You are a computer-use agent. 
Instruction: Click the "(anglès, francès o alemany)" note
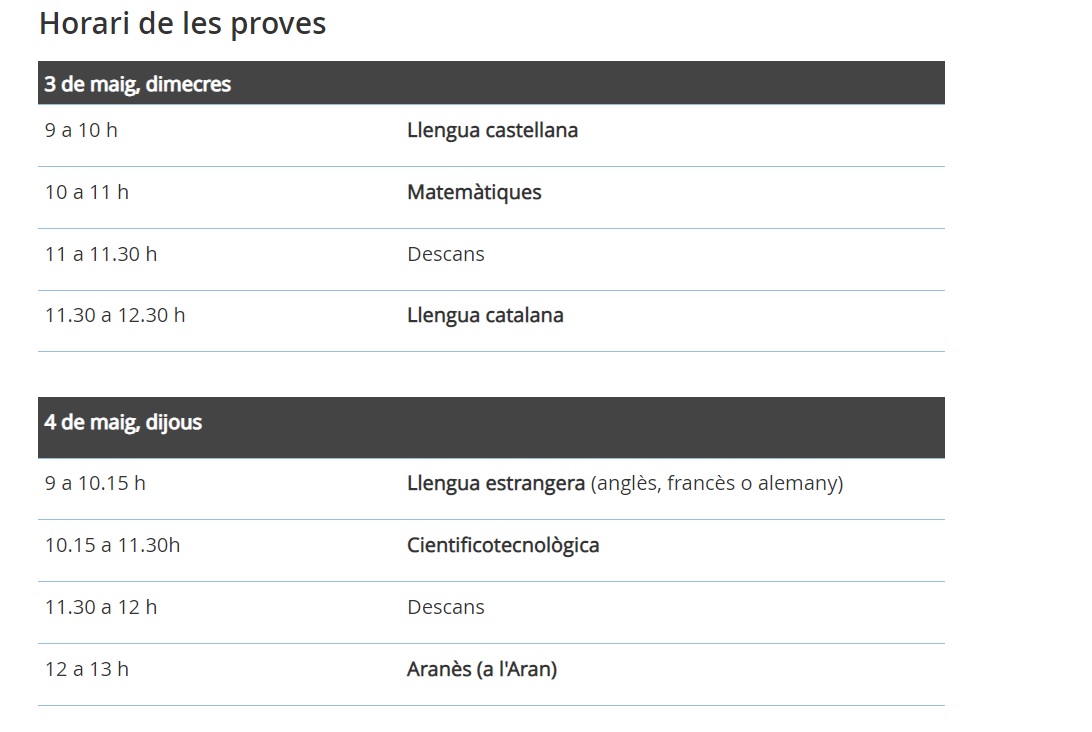click(x=717, y=483)
